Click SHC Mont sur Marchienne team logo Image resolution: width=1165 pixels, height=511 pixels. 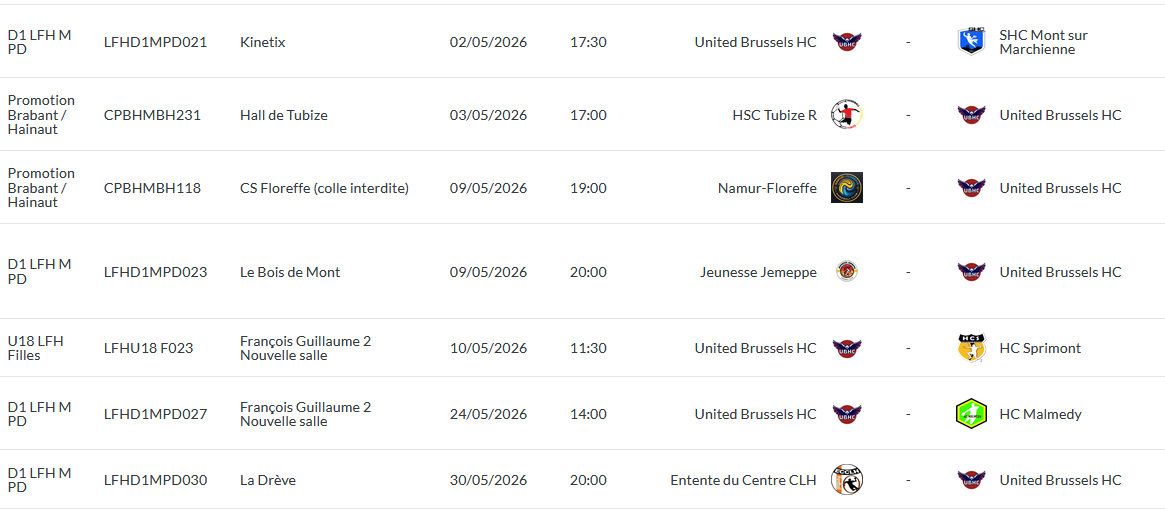point(971,41)
